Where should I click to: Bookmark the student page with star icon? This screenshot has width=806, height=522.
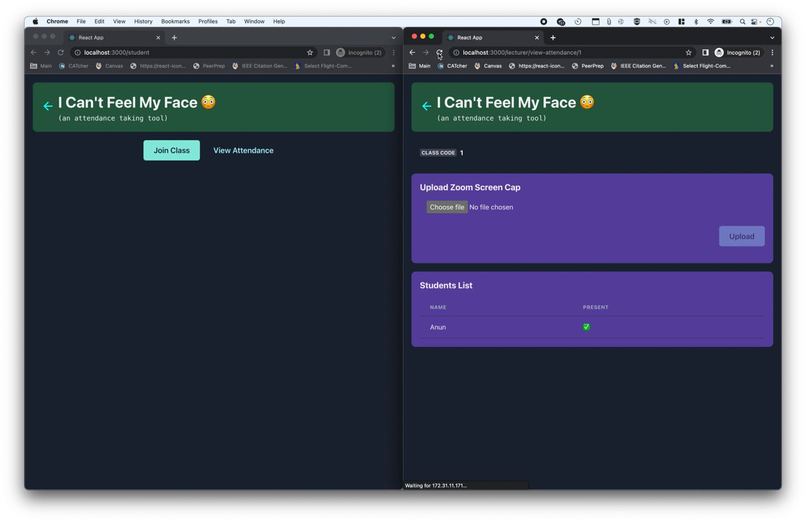pyautogui.click(x=309, y=52)
